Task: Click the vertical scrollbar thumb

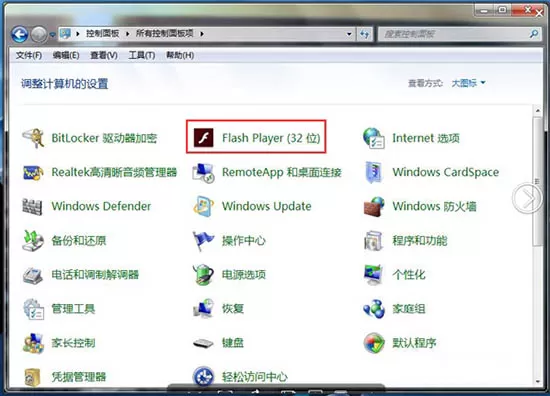Action: [x=538, y=182]
